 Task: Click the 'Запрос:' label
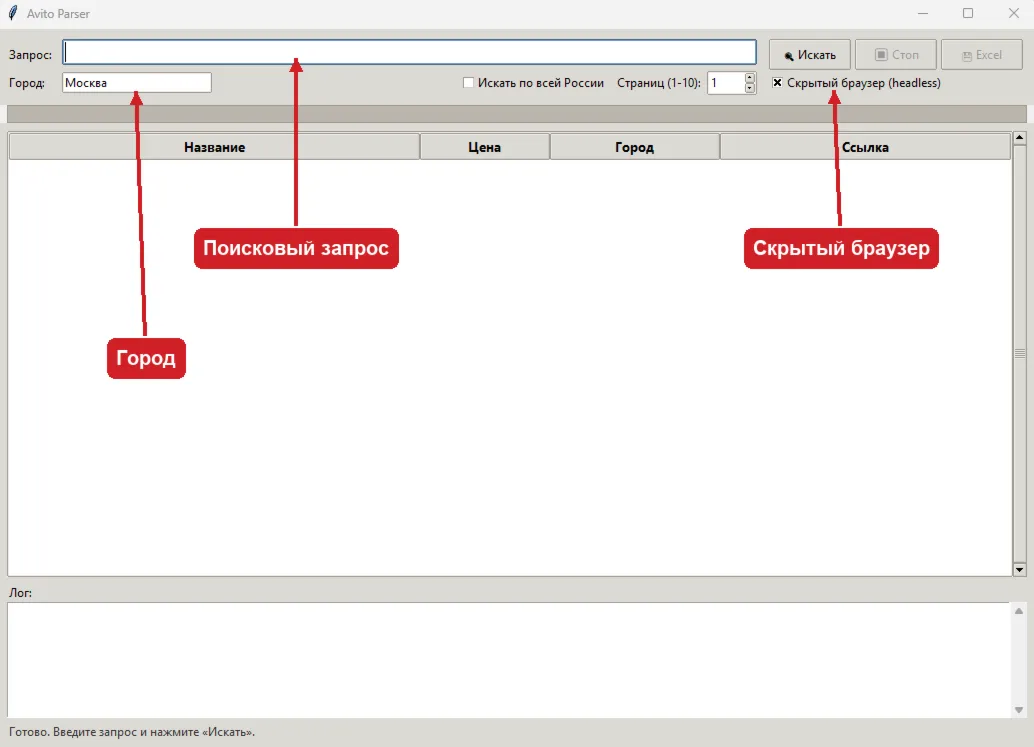[30, 55]
